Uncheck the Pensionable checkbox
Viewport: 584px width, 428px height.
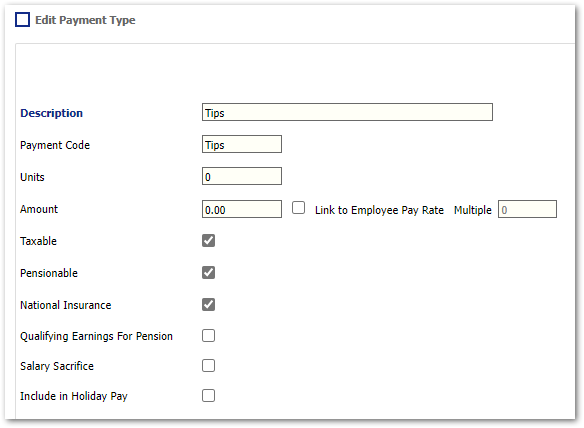point(209,273)
